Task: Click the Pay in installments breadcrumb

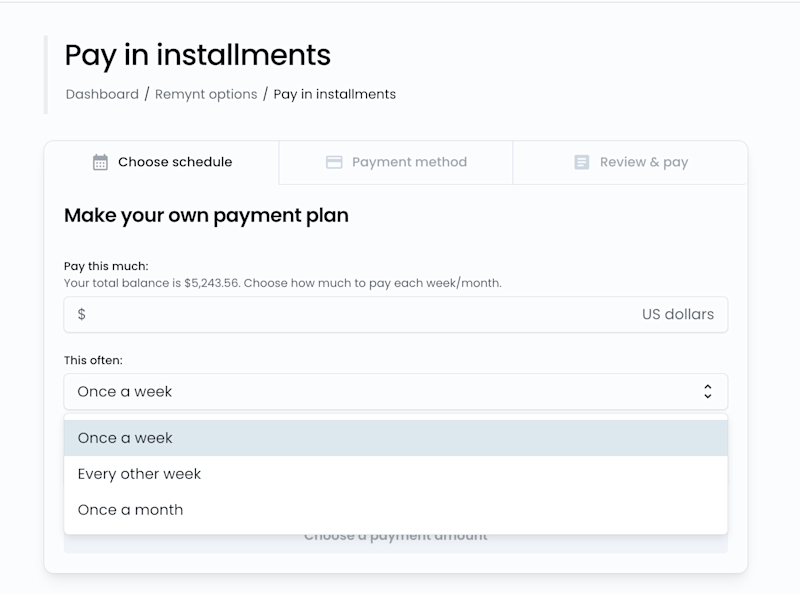Action: (x=335, y=94)
